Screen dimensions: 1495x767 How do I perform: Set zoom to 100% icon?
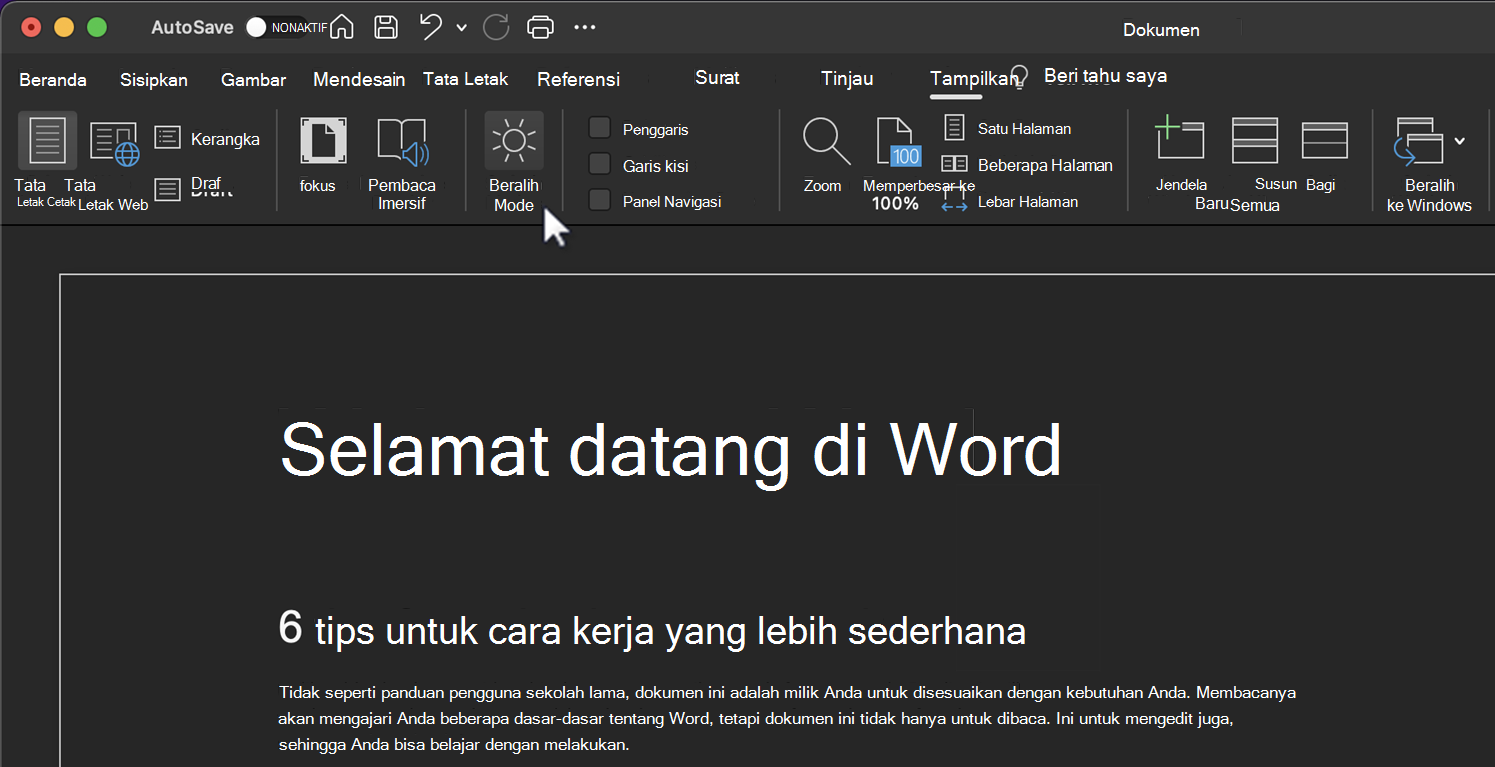click(x=897, y=141)
